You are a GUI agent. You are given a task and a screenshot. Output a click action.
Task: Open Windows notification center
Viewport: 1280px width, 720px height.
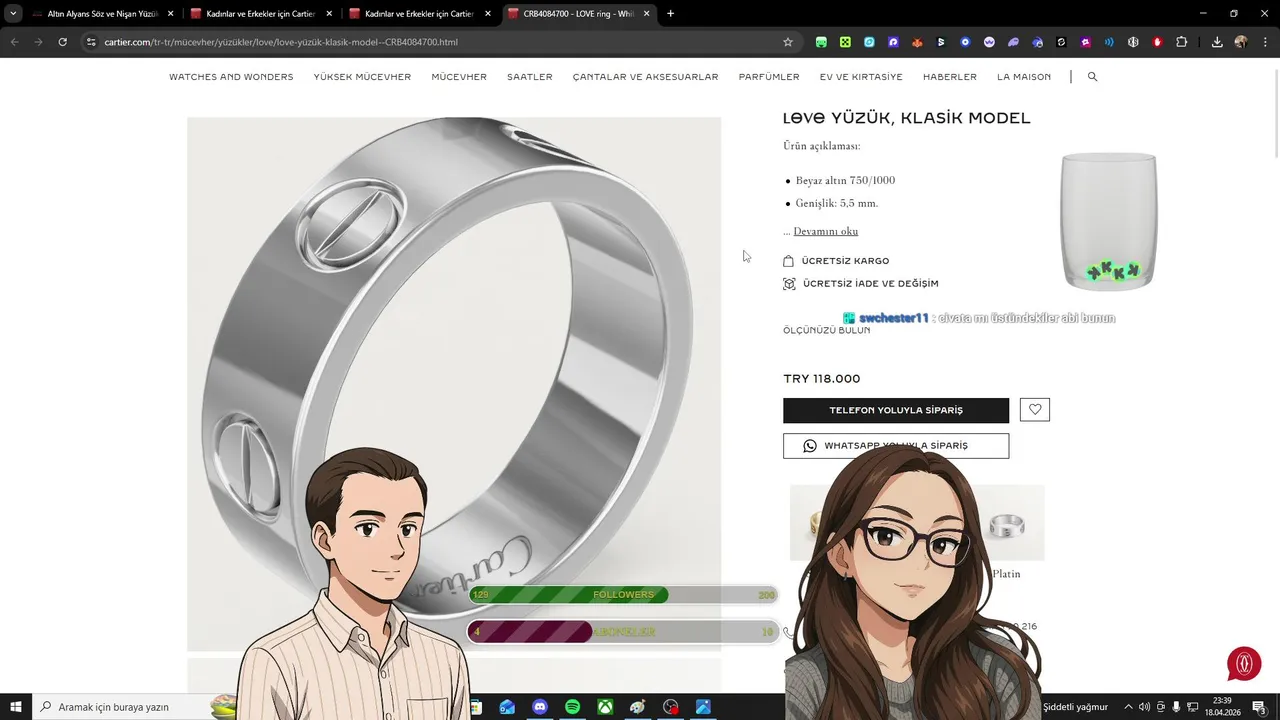pos(1259,707)
